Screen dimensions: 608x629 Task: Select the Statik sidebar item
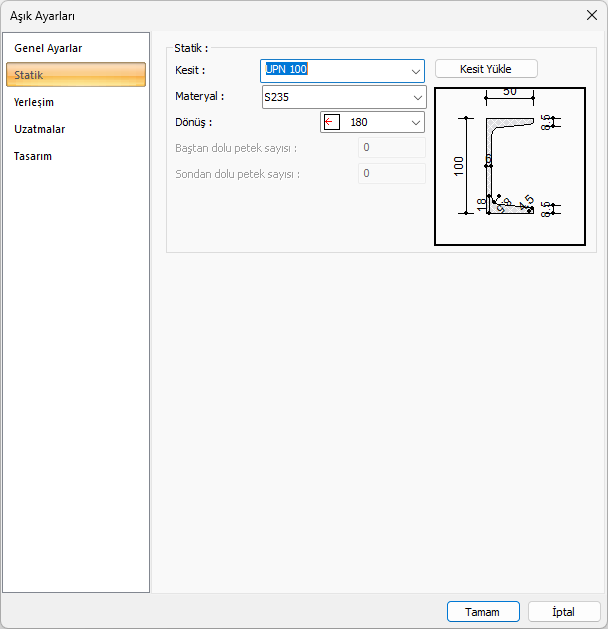point(29,75)
